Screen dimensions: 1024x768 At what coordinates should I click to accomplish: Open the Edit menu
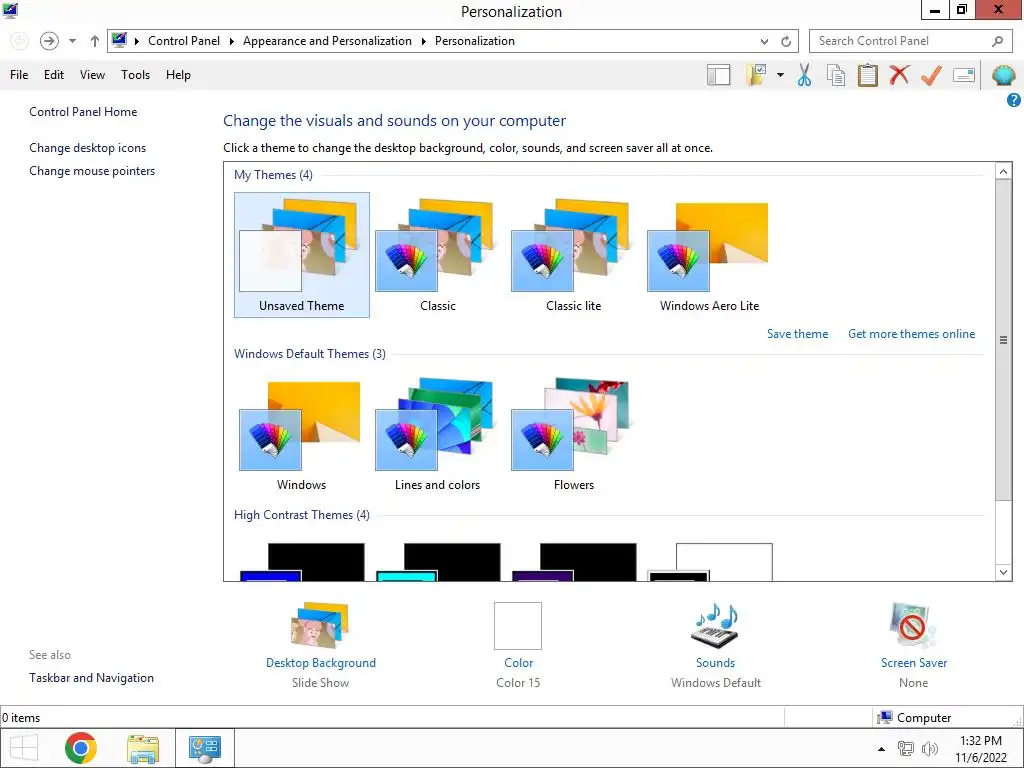[54, 75]
